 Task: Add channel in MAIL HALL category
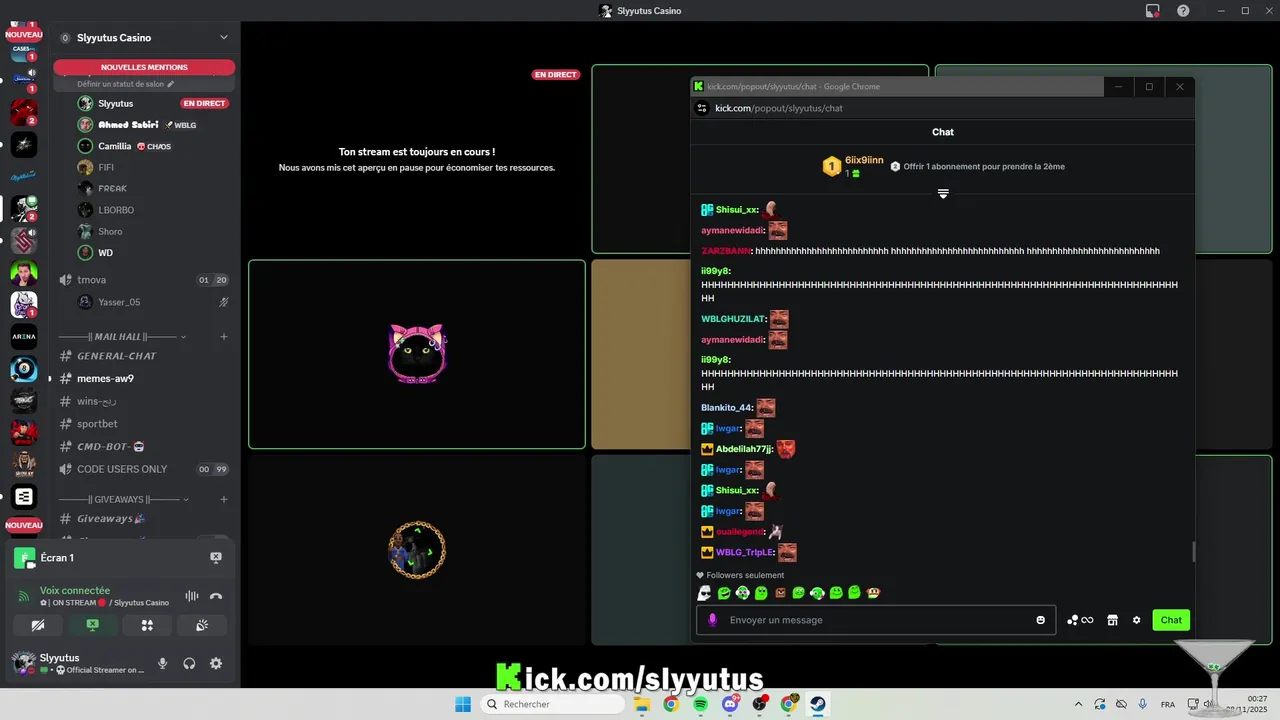coord(224,337)
